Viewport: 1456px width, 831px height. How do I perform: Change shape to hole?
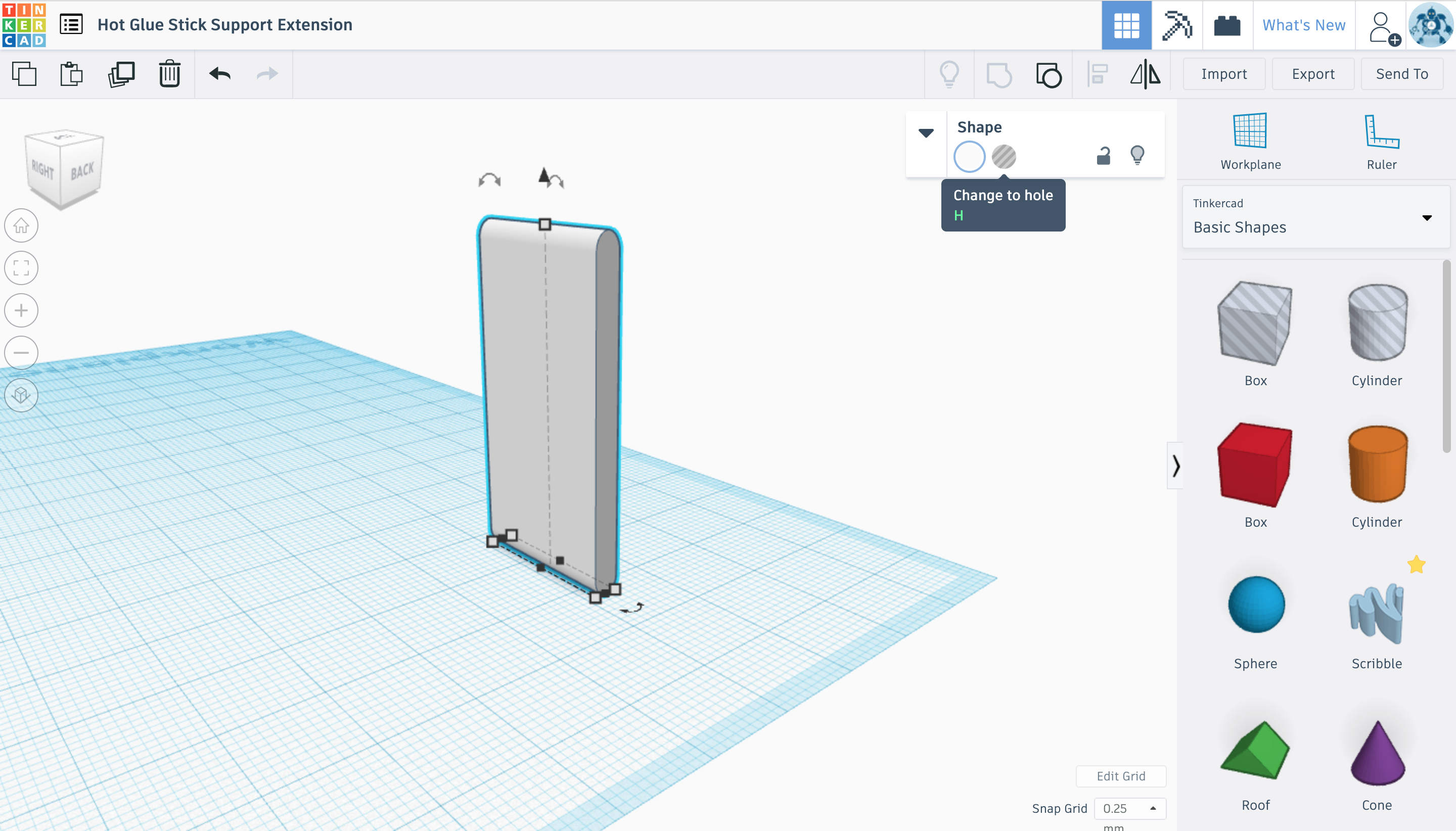coord(1004,156)
